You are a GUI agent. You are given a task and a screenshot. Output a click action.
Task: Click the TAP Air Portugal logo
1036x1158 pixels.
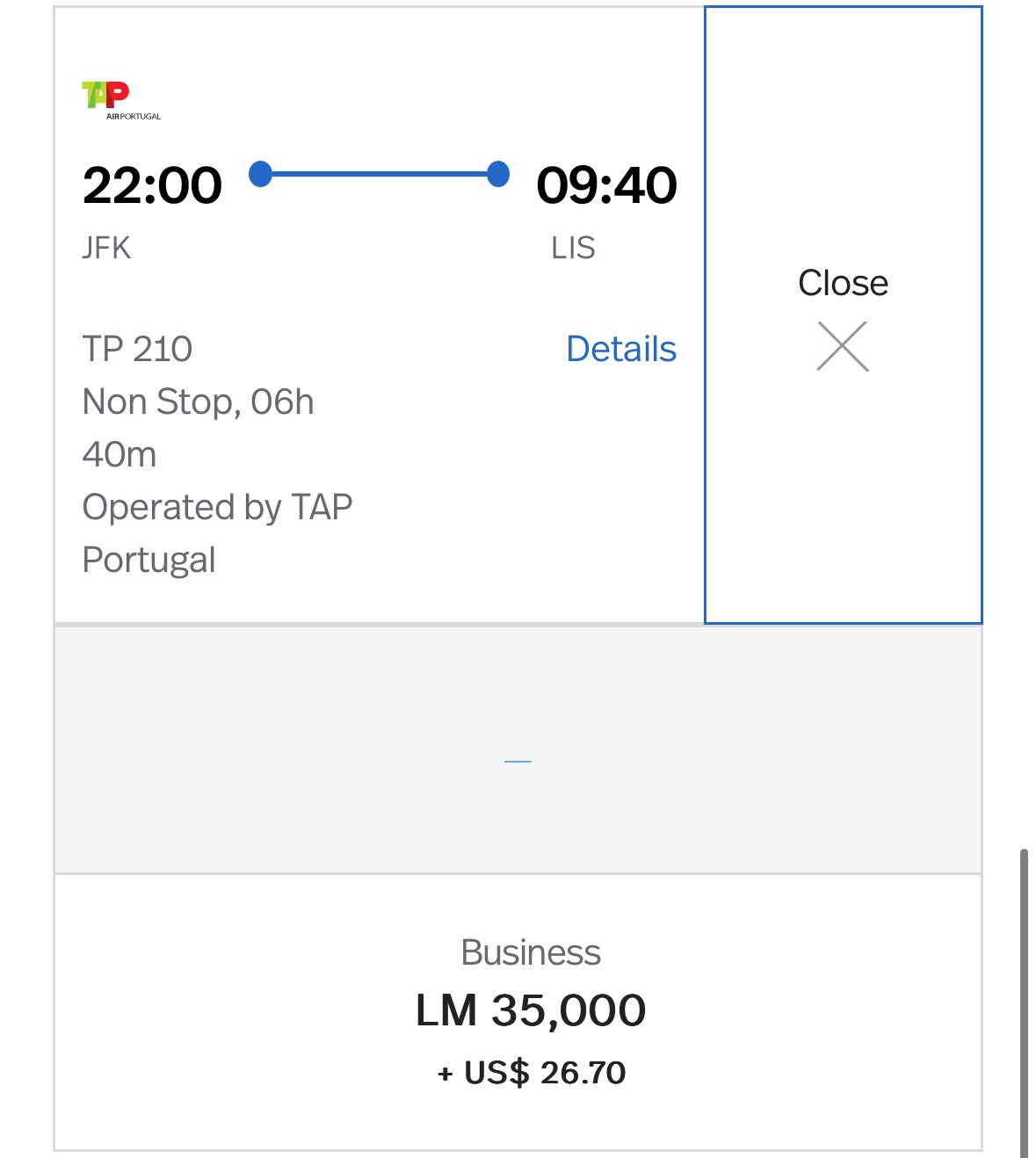(x=121, y=100)
